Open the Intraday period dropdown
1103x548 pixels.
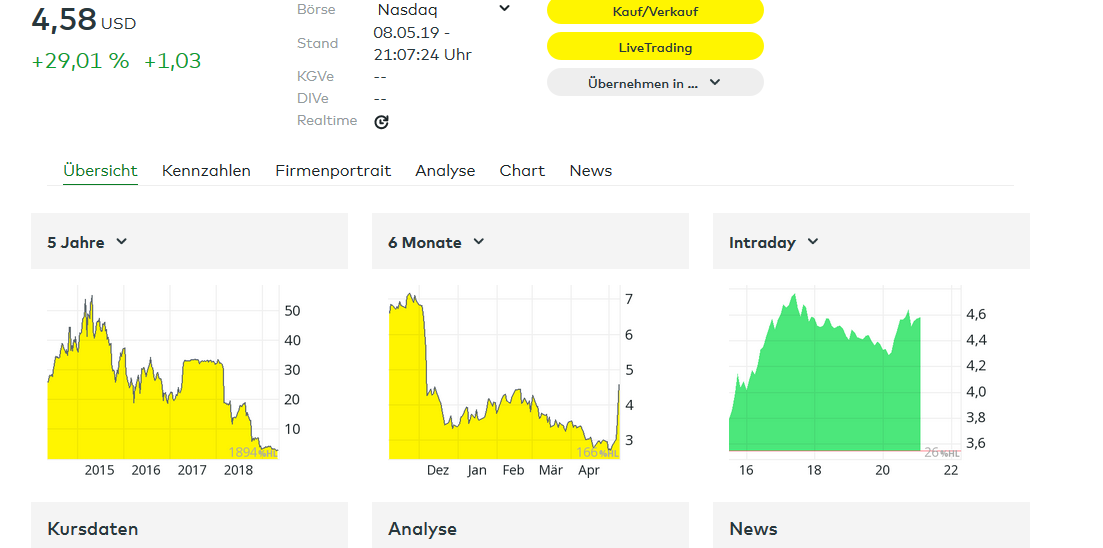point(773,242)
